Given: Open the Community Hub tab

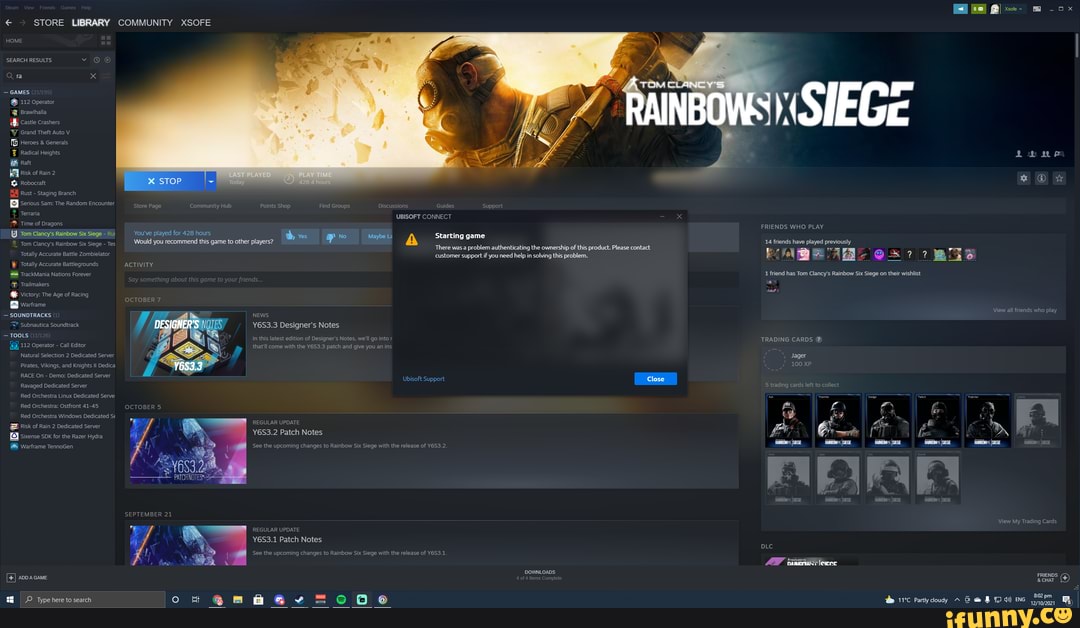Looking at the screenshot, I should tap(210, 206).
